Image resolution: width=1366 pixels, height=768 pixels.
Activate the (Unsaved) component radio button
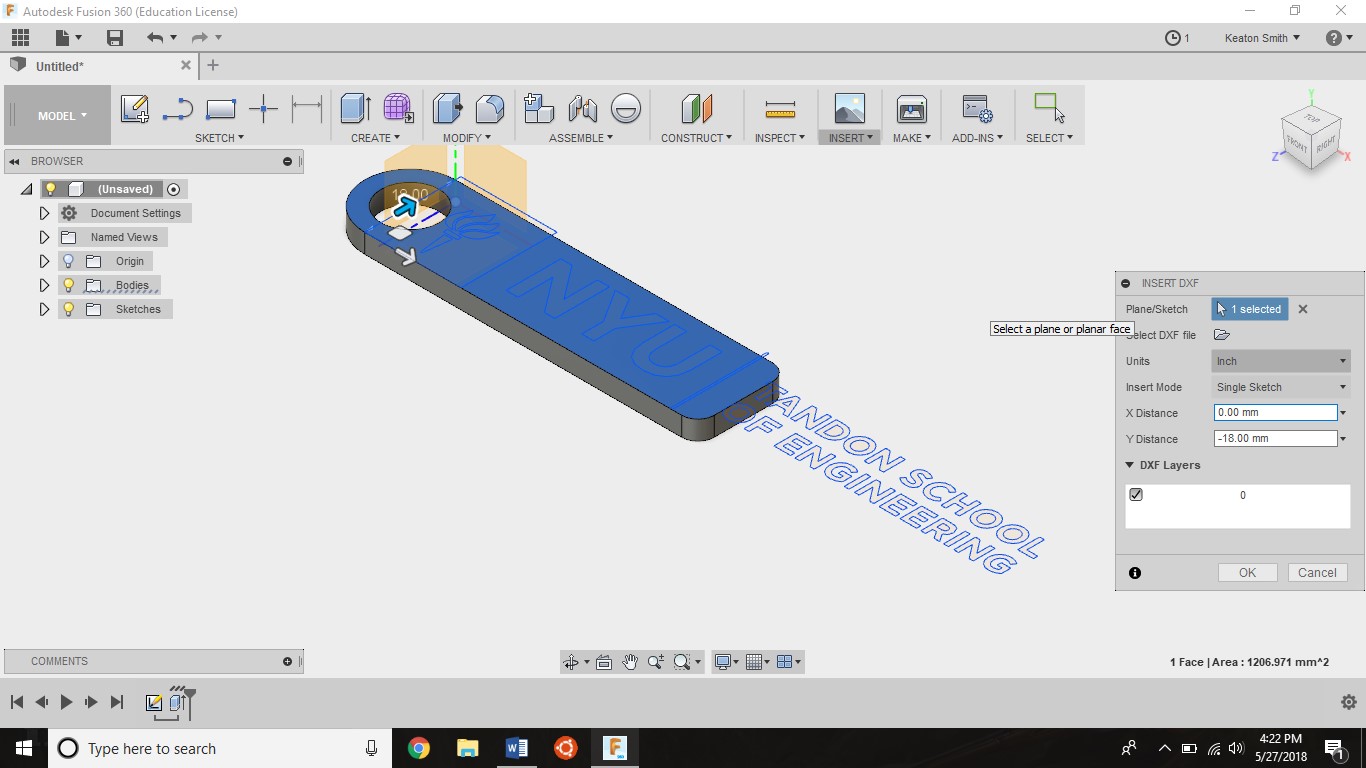[x=173, y=189]
